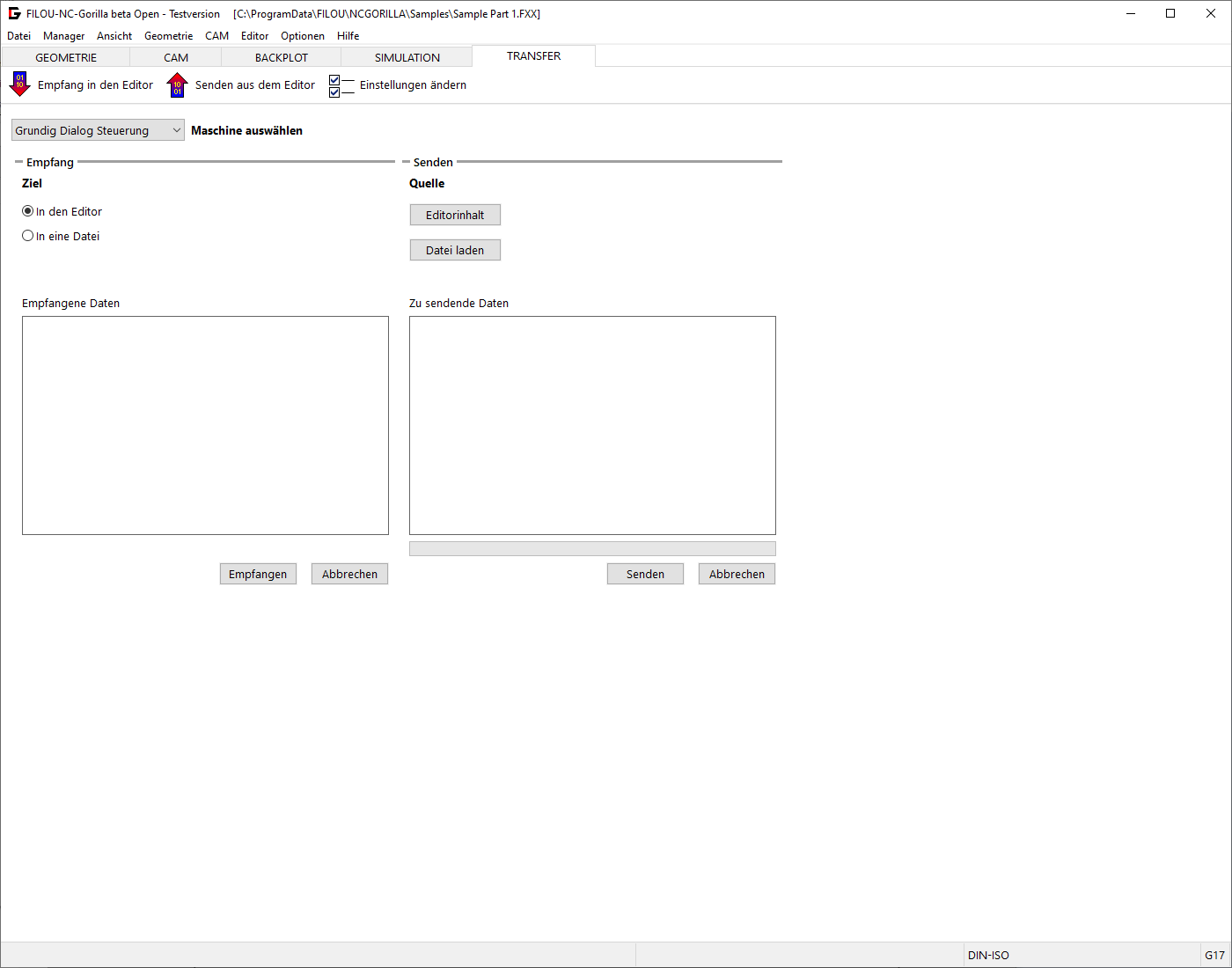Switch to the GEOMETRIE tab
The width and height of the screenshot is (1232, 968).
(x=66, y=57)
